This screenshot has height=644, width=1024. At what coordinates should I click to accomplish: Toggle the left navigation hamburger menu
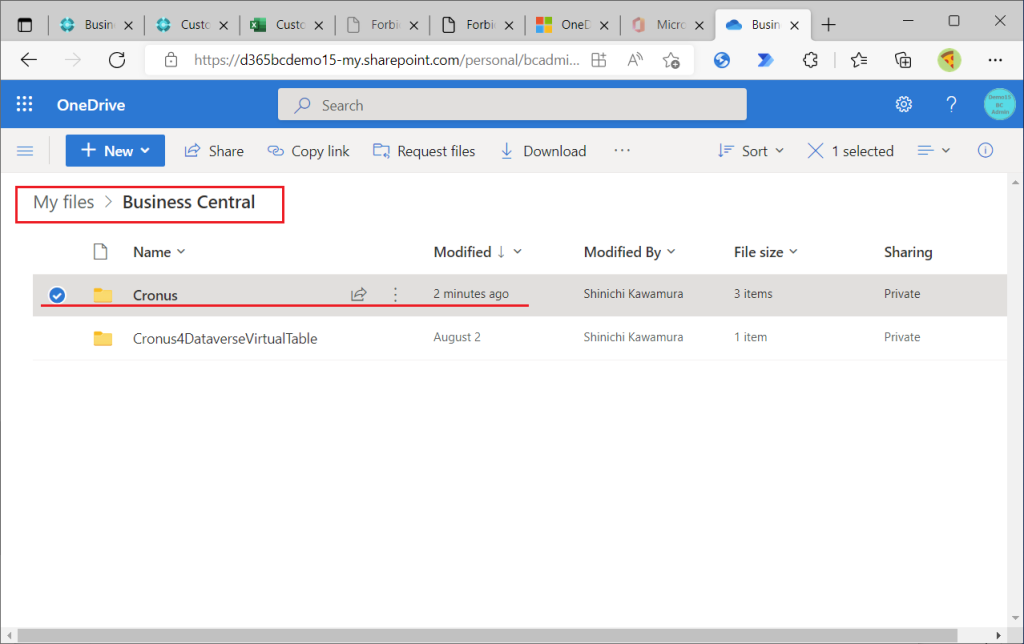tap(25, 151)
